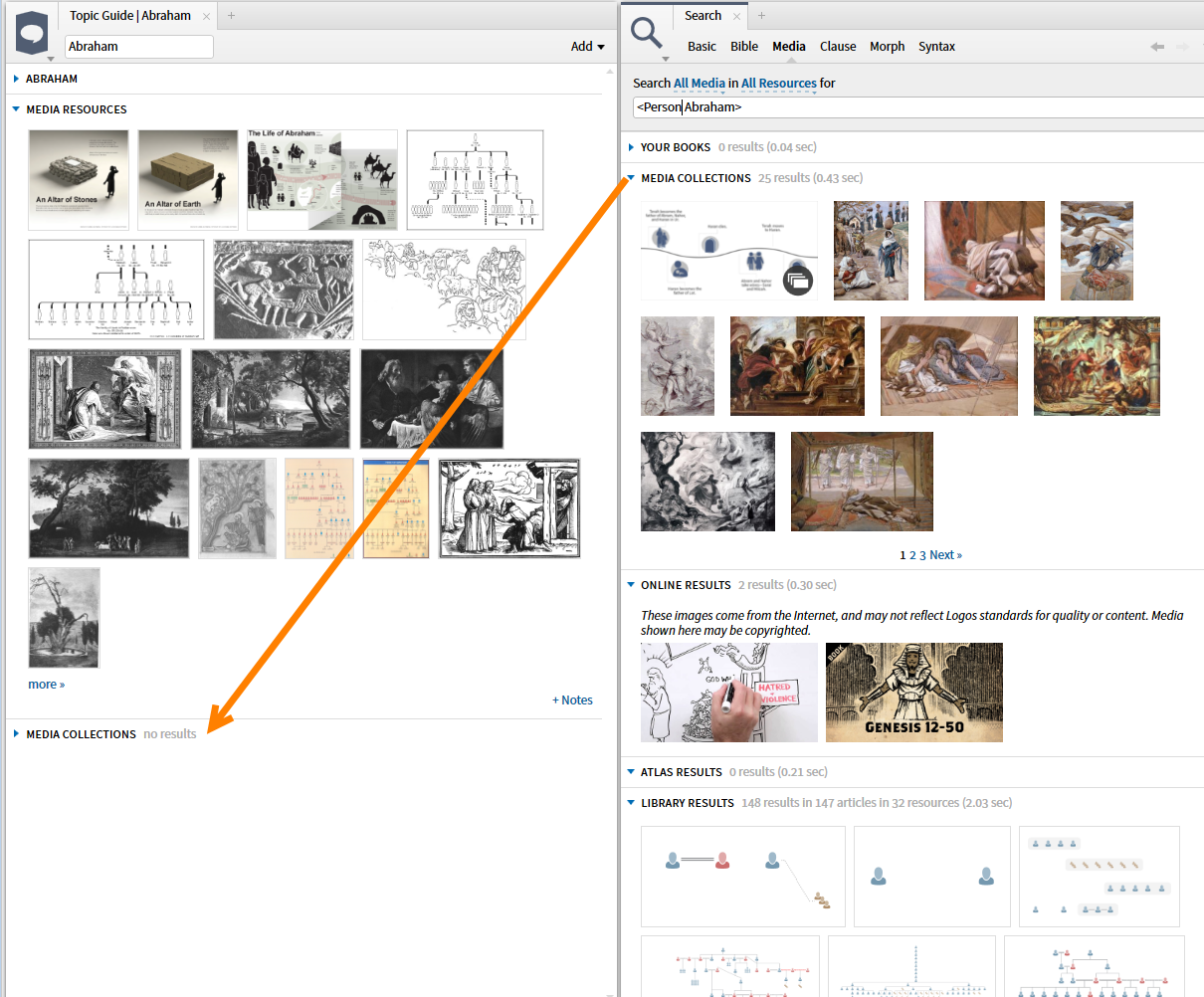Collapse the ATLAS RESULTS section

[631, 772]
